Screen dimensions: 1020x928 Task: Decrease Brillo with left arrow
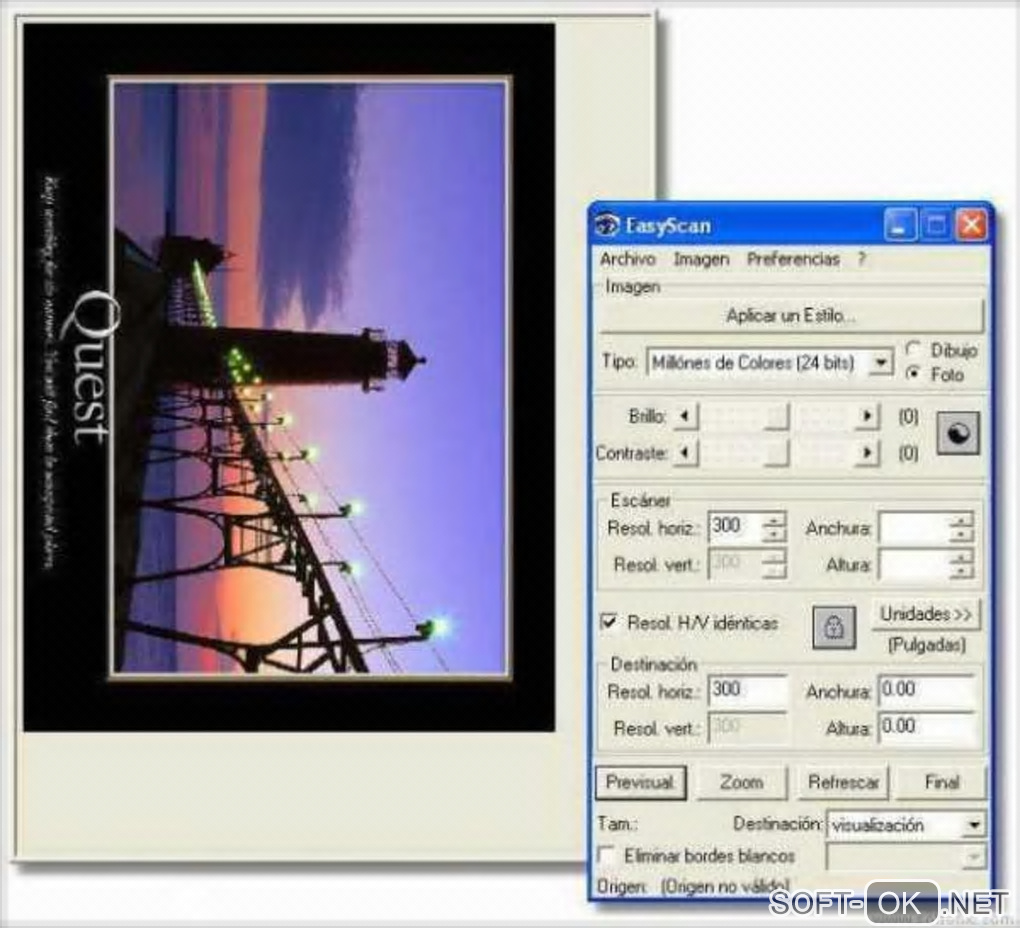[685, 416]
